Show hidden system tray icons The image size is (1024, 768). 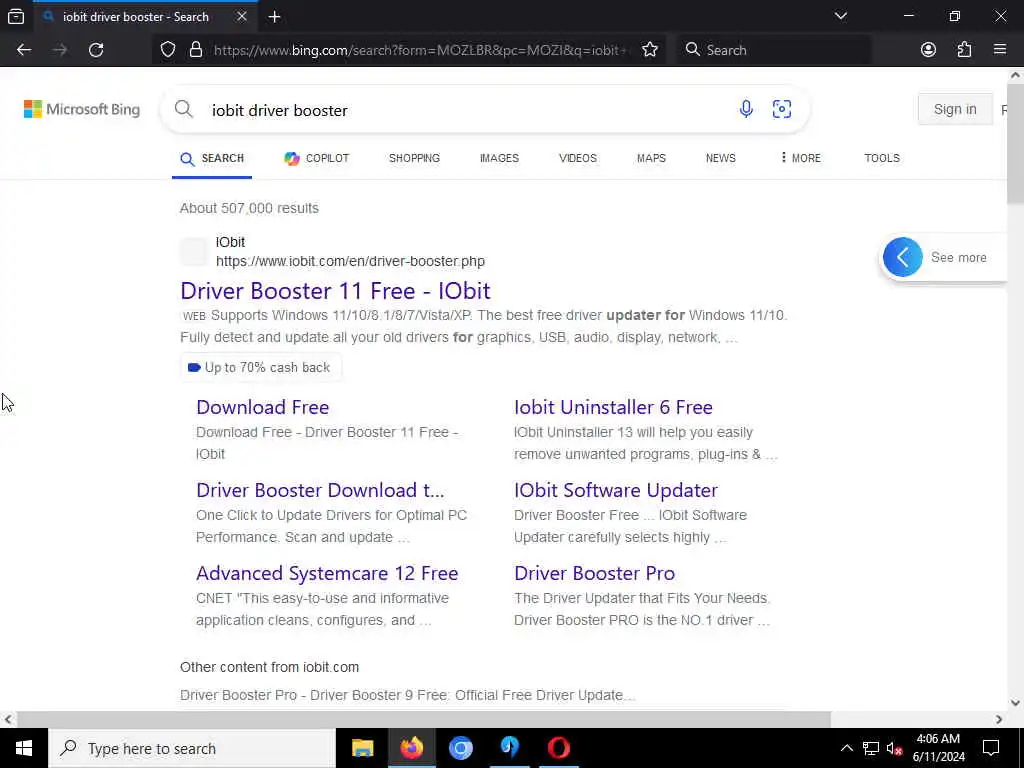(846, 748)
